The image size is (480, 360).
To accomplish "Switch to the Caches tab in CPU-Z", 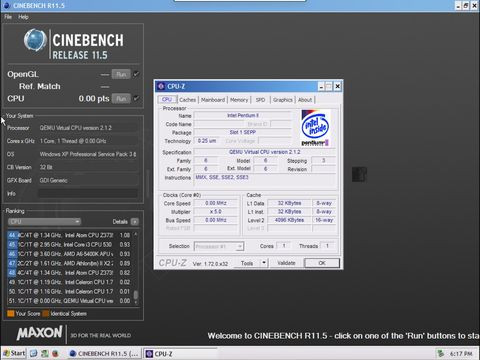I will [x=187, y=100].
